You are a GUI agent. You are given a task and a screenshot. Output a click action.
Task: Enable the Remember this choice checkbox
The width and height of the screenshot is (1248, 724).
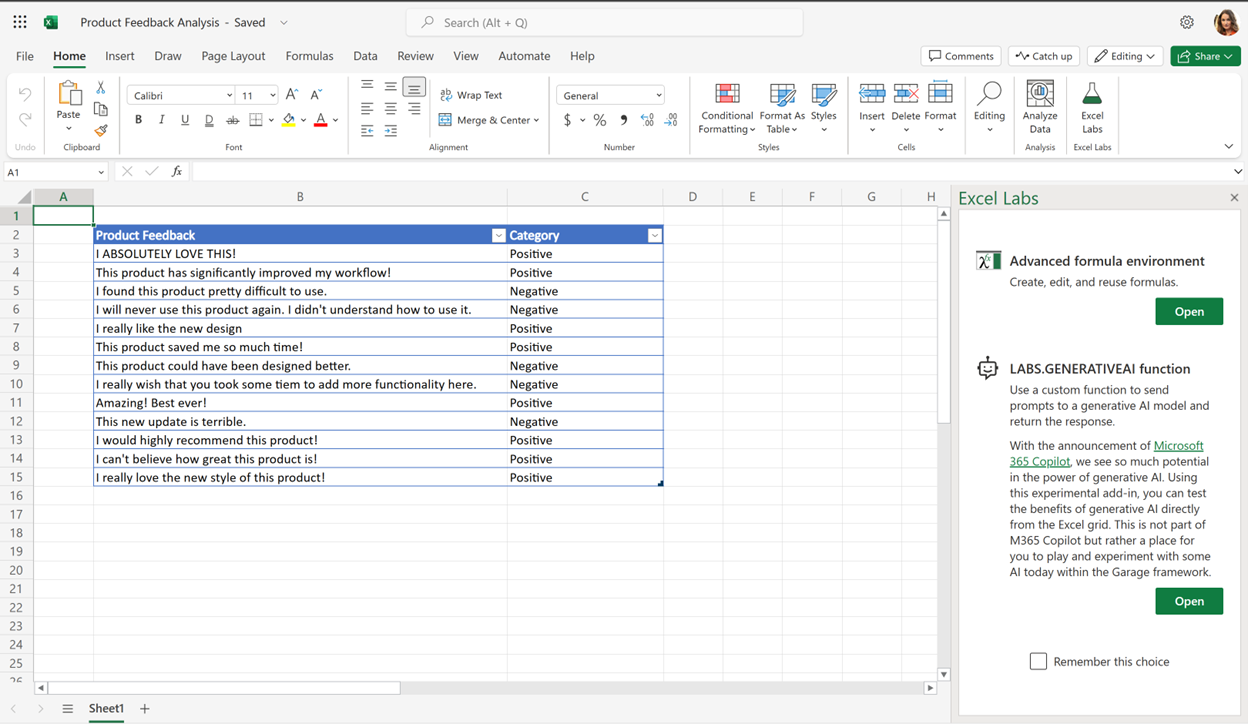(x=1038, y=661)
